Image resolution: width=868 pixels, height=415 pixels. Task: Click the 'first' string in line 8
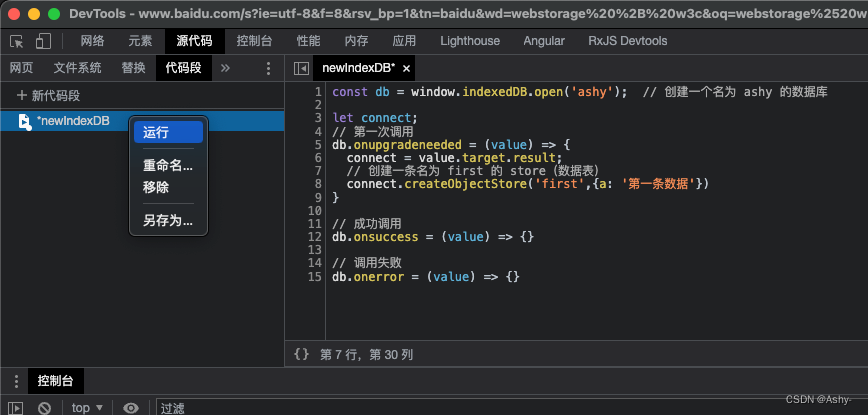point(558,184)
